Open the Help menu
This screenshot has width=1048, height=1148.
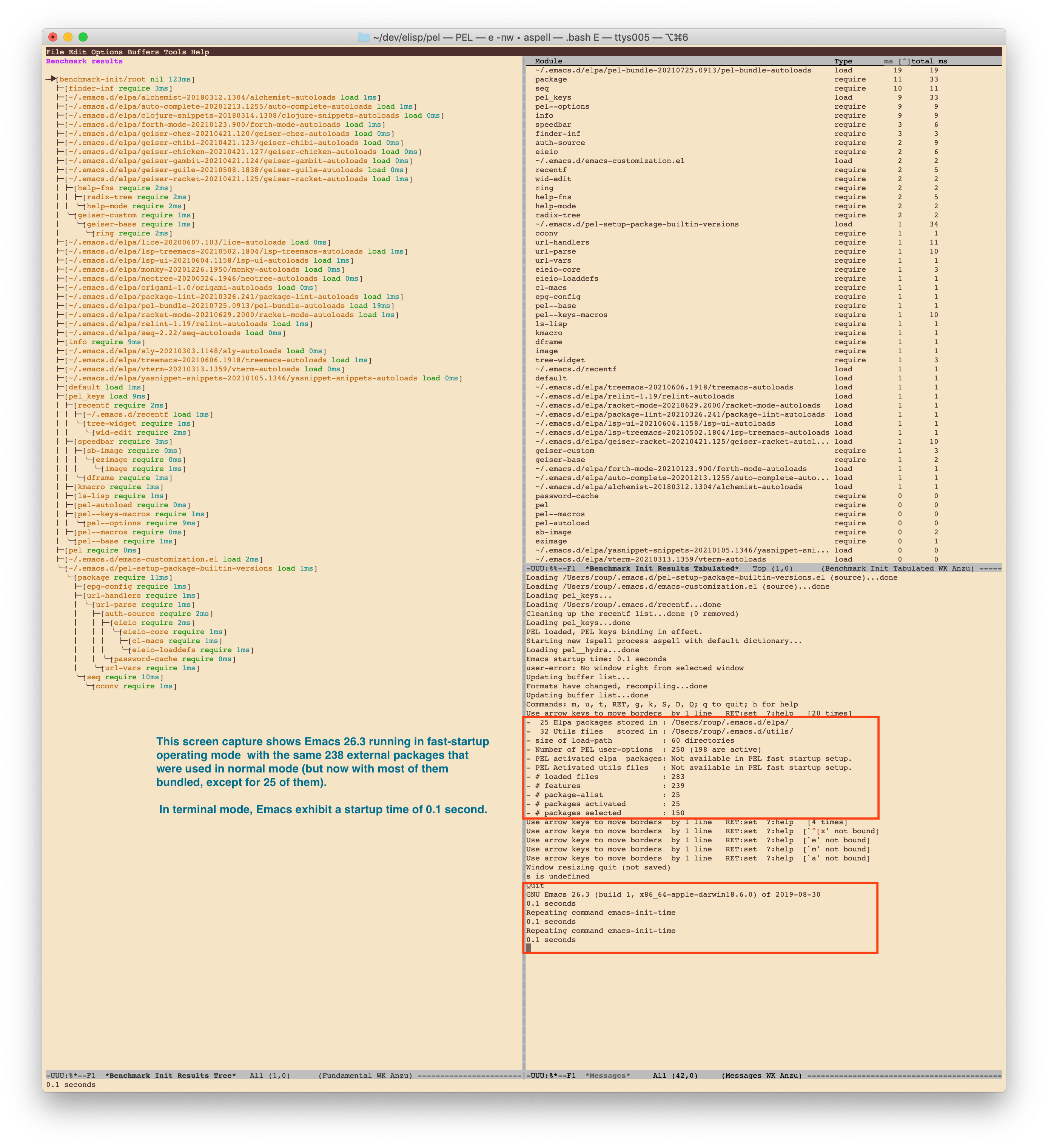click(200, 52)
